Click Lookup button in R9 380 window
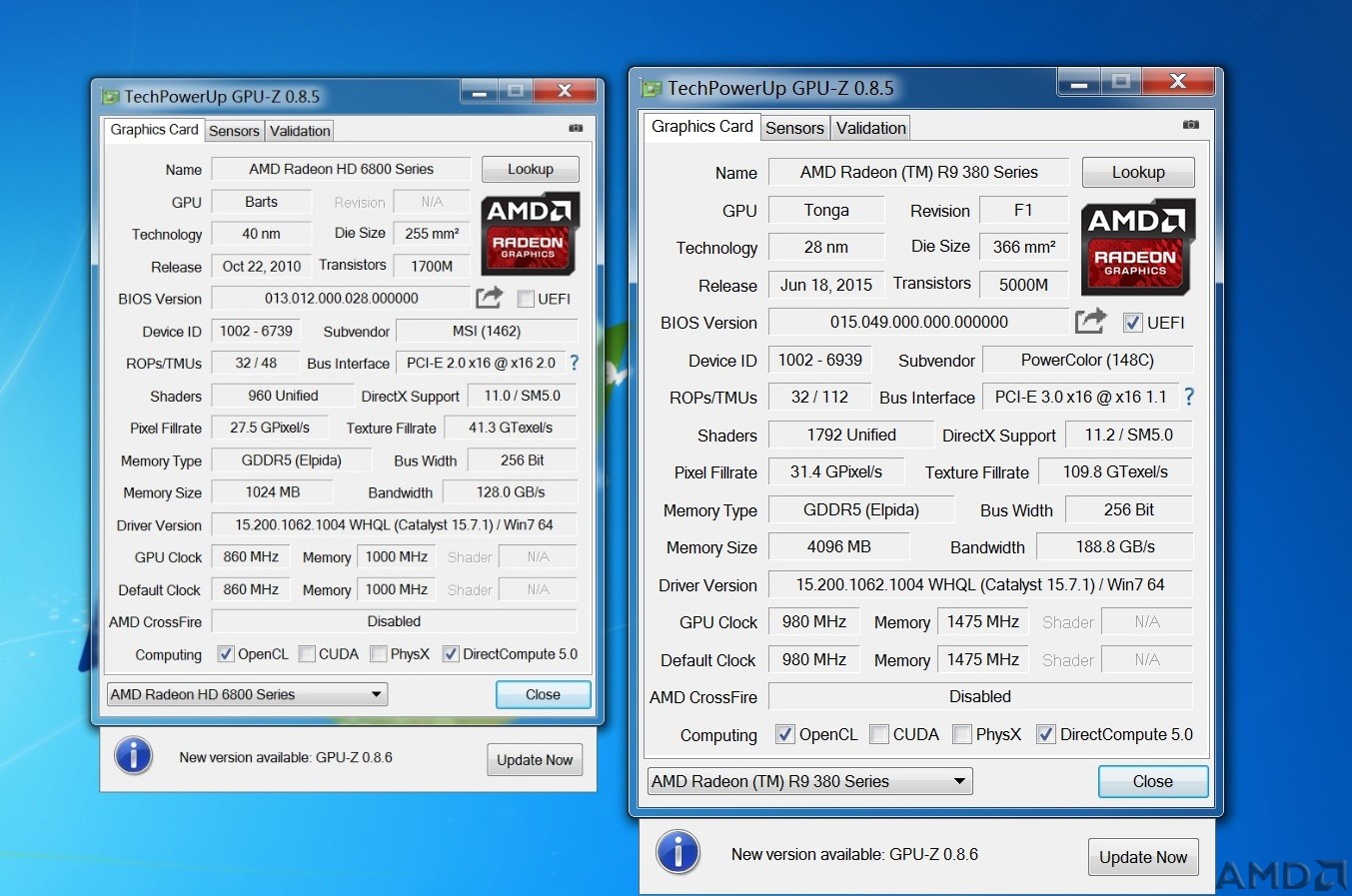1352x896 pixels. pyautogui.click(x=1138, y=172)
